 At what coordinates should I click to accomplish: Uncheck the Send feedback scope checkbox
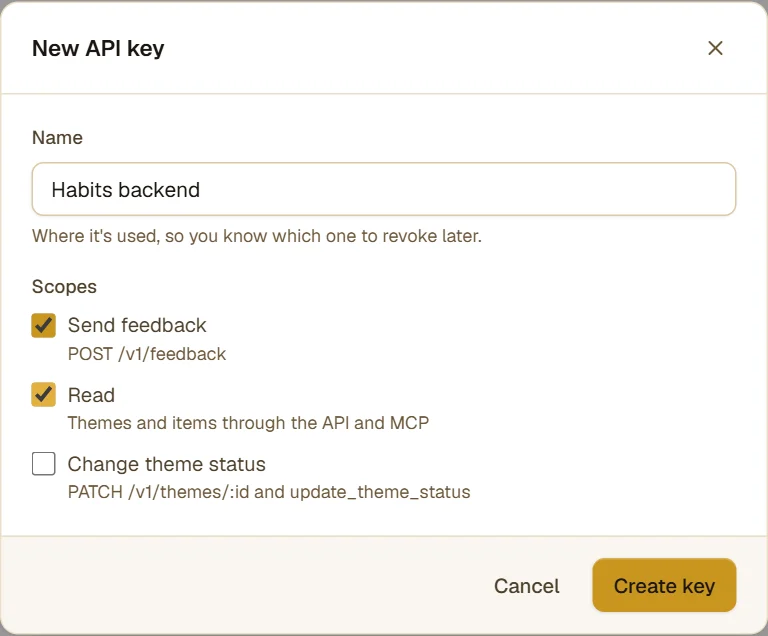click(x=44, y=325)
